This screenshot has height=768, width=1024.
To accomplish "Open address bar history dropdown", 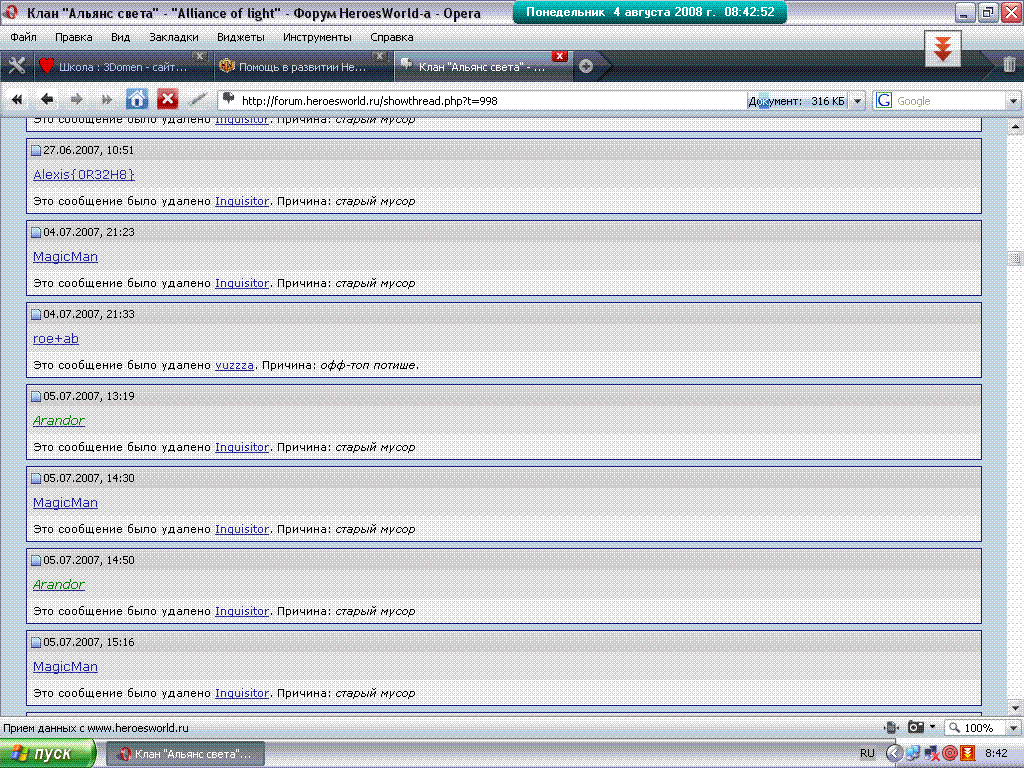I will point(857,101).
